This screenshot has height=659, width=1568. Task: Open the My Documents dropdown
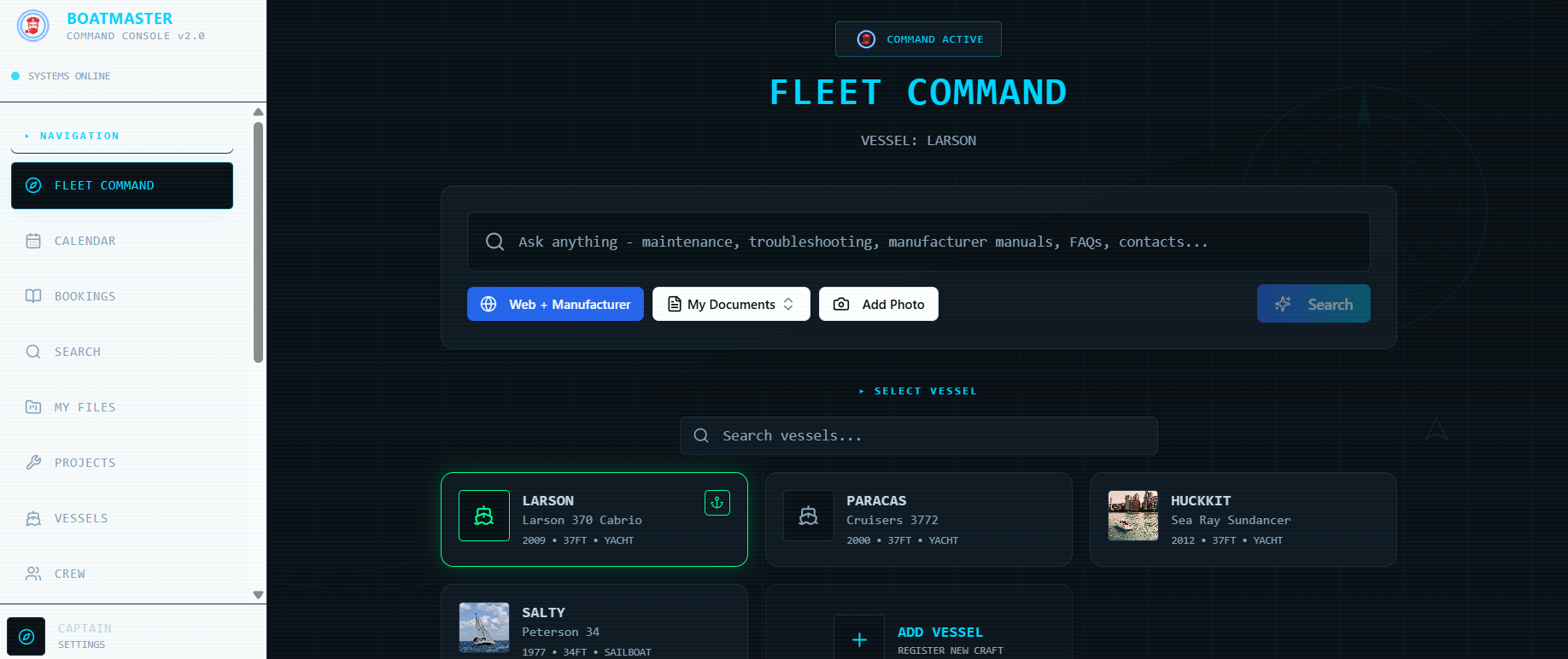click(x=731, y=303)
